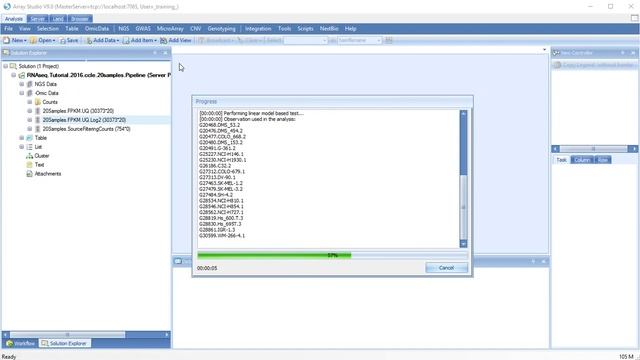Open the Table menu
Image resolution: width=640 pixels, height=360 pixels.
tap(72, 29)
